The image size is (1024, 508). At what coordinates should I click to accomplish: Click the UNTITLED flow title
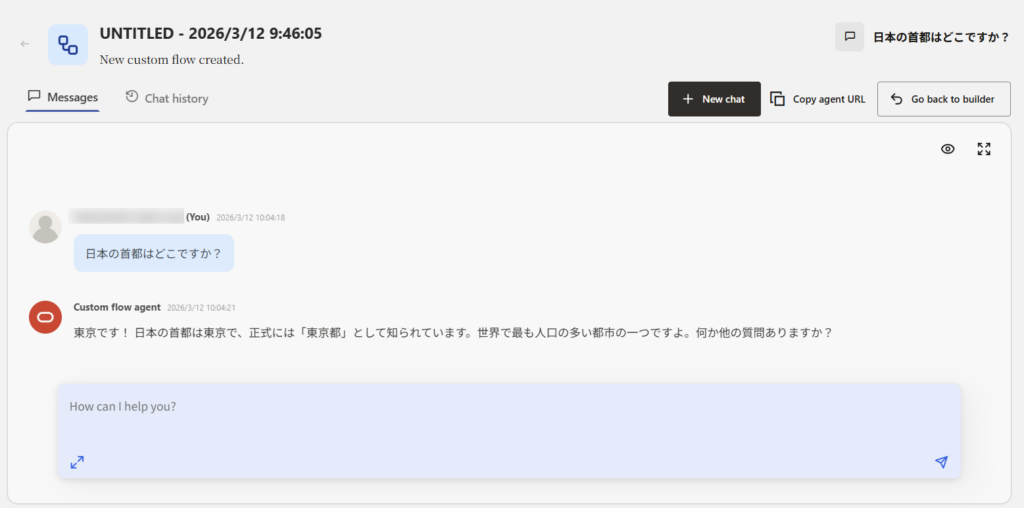click(x=210, y=33)
